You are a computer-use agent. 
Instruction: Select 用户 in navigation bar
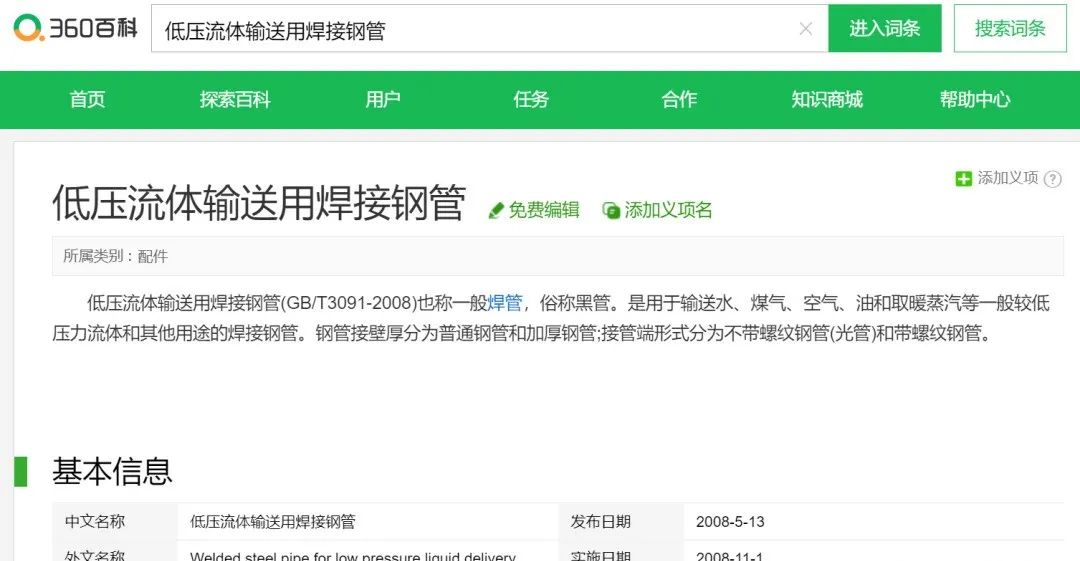coord(383,99)
